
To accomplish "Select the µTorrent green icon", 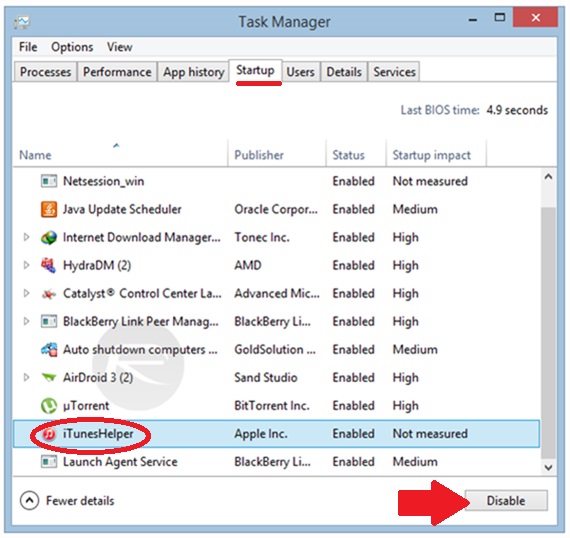I will (x=49, y=406).
